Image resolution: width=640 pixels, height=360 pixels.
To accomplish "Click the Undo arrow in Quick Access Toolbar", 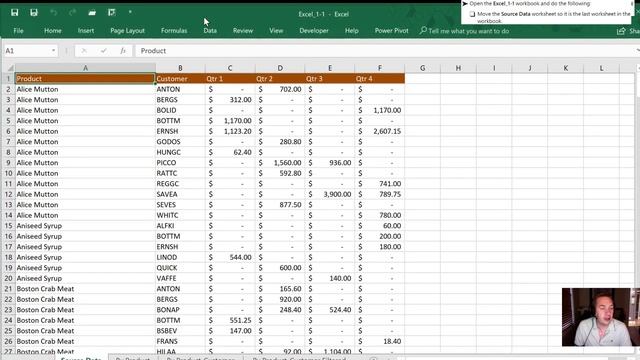I will [x=53, y=13].
